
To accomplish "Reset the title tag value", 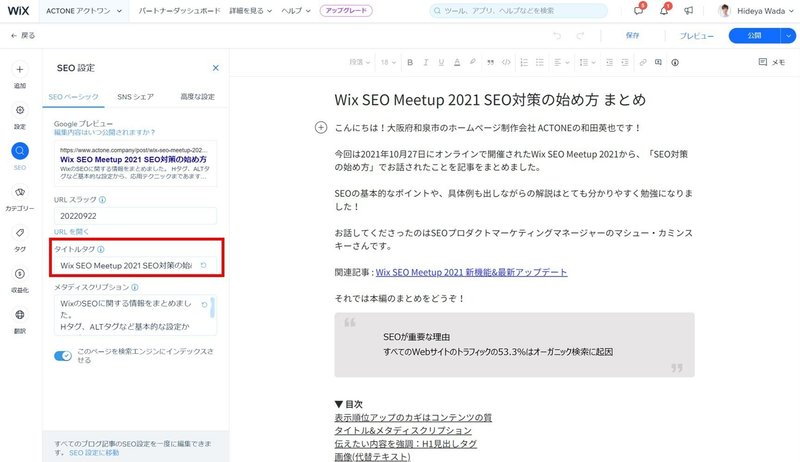I will click(x=204, y=265).
